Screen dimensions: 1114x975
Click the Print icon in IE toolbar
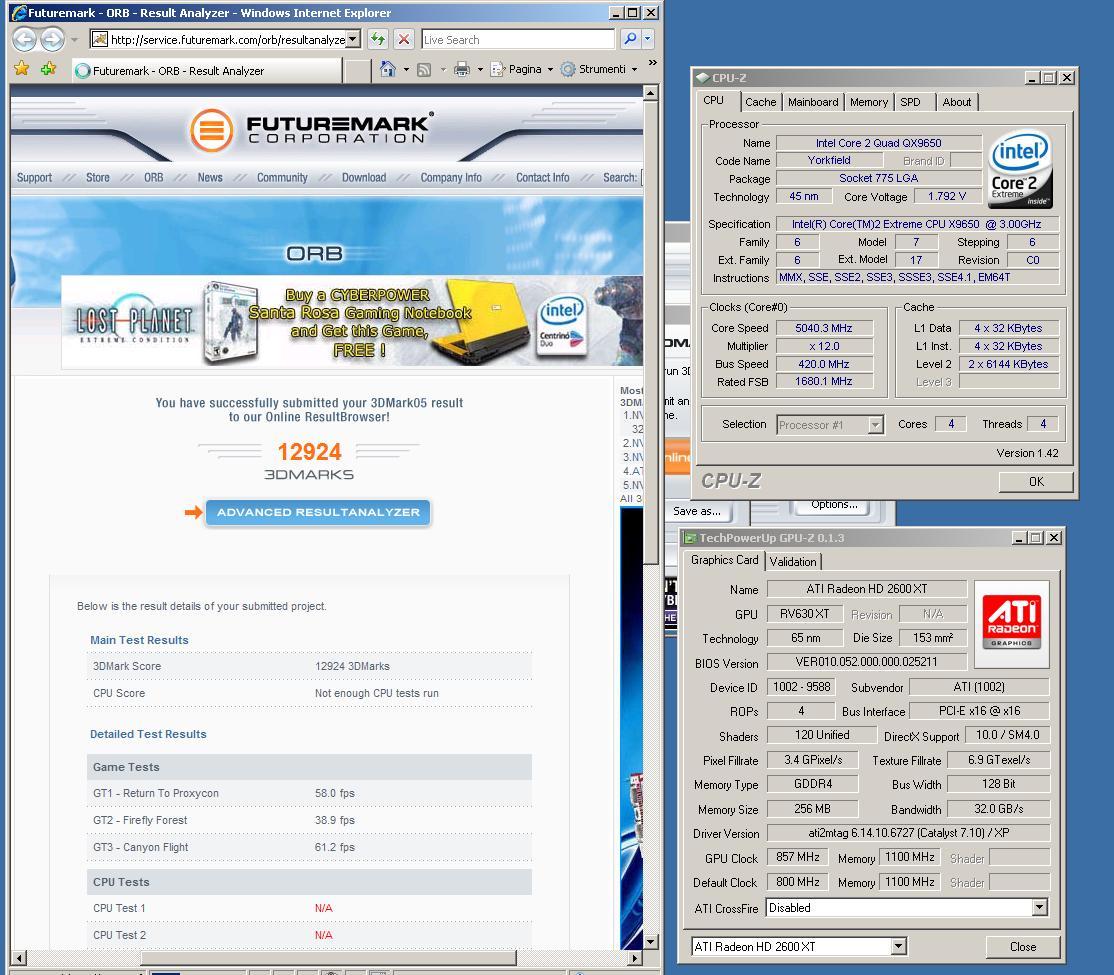[462, 70]
